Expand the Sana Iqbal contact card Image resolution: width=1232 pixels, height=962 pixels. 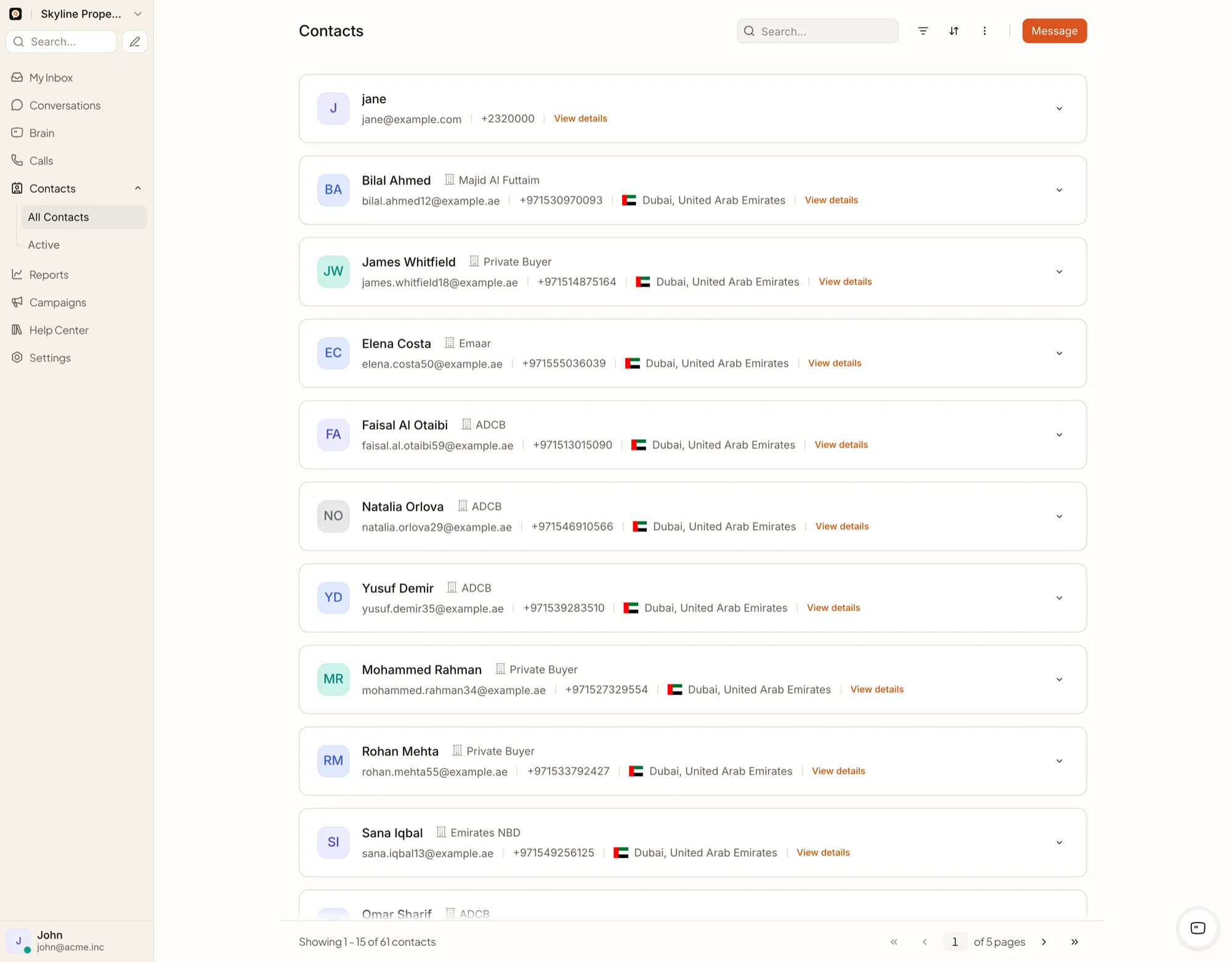1060,843
